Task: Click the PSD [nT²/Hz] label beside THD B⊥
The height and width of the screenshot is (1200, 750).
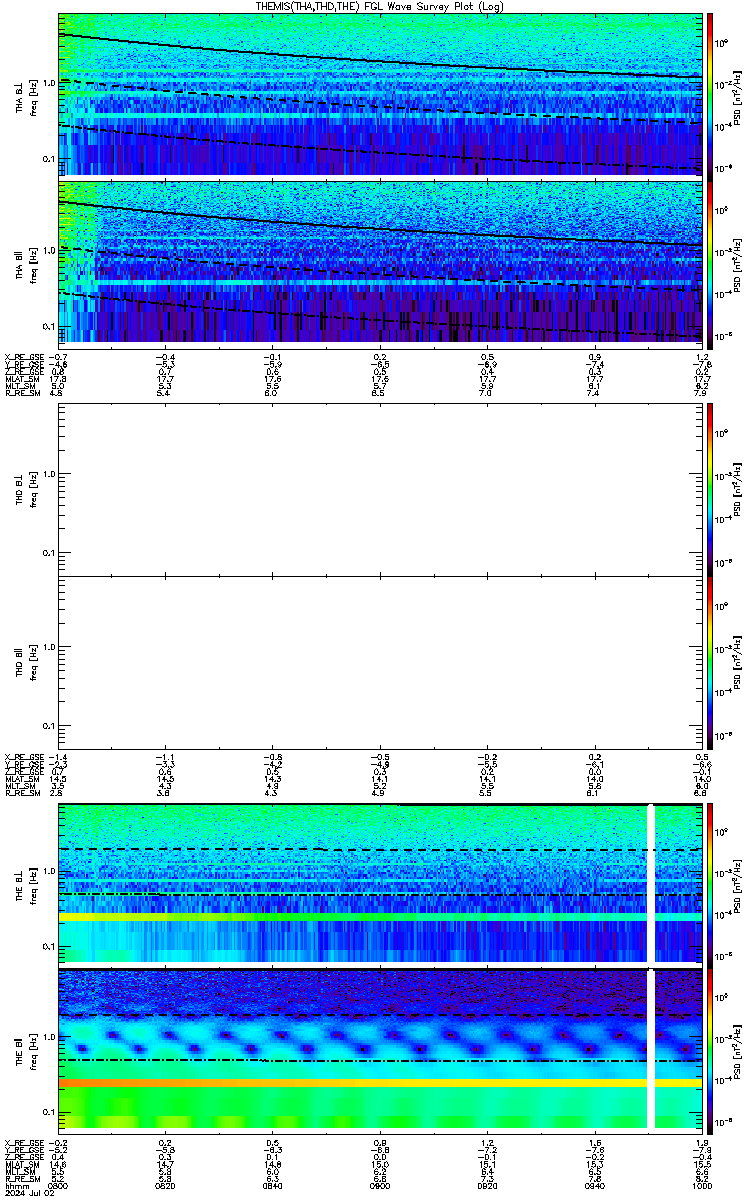Action: click(735, 489)
